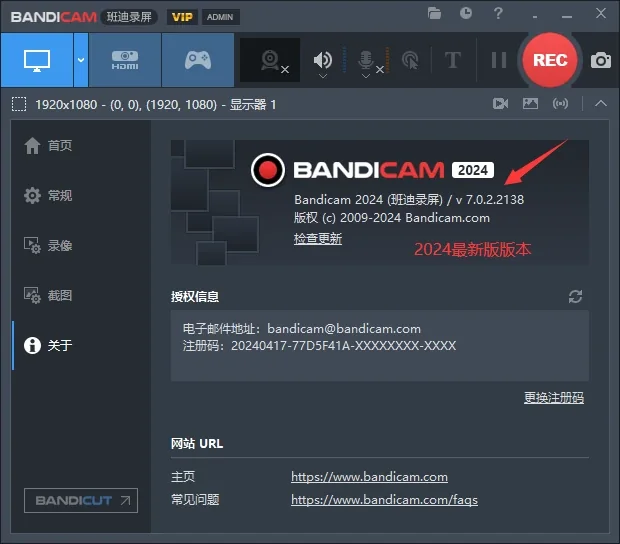
Task: Take a screenshot with camera icon
Action: (x=601, y=60)
